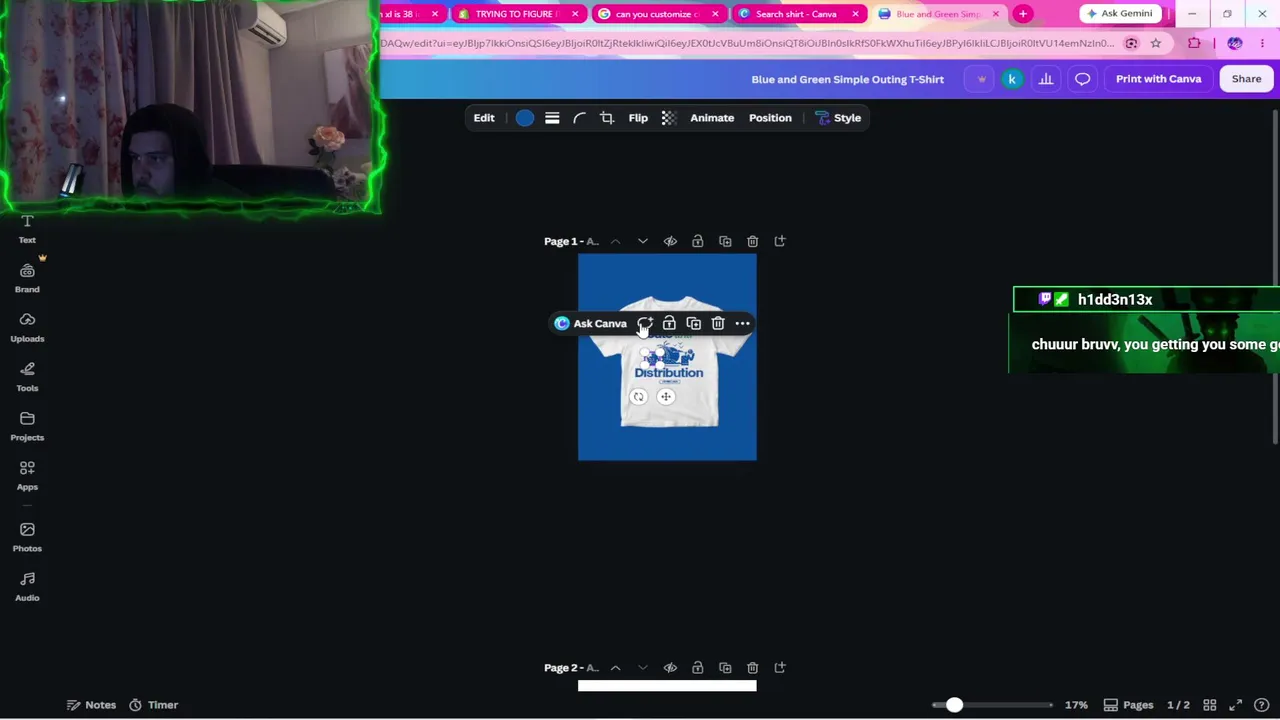This screenshot has width=1280, height=720.
Task: Open the zoom percentage 17% menu
Action: [x=1076, y=705]
